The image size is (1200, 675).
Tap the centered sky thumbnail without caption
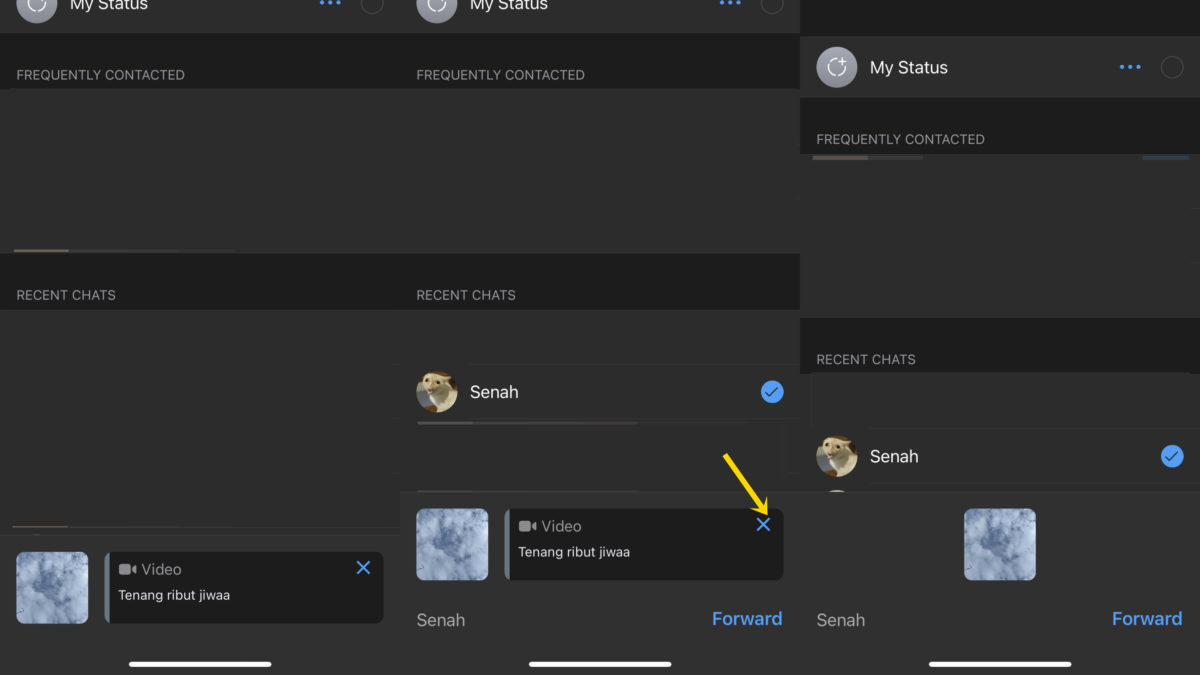point(1000,545)
